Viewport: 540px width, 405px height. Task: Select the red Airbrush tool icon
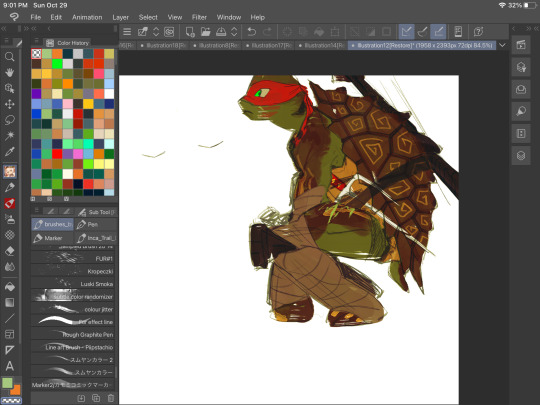[10, 203]
